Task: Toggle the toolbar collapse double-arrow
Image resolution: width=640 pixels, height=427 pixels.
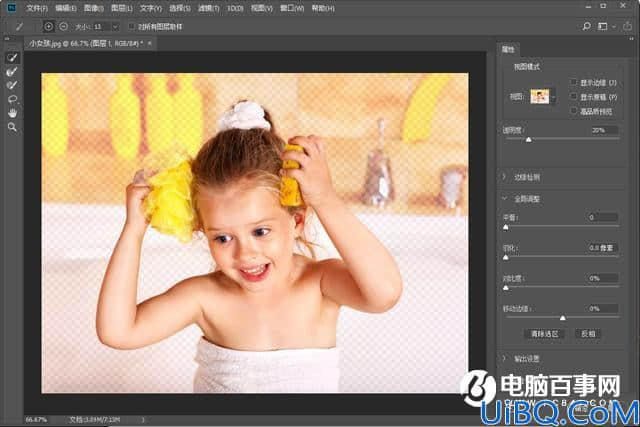Action: 7,39
